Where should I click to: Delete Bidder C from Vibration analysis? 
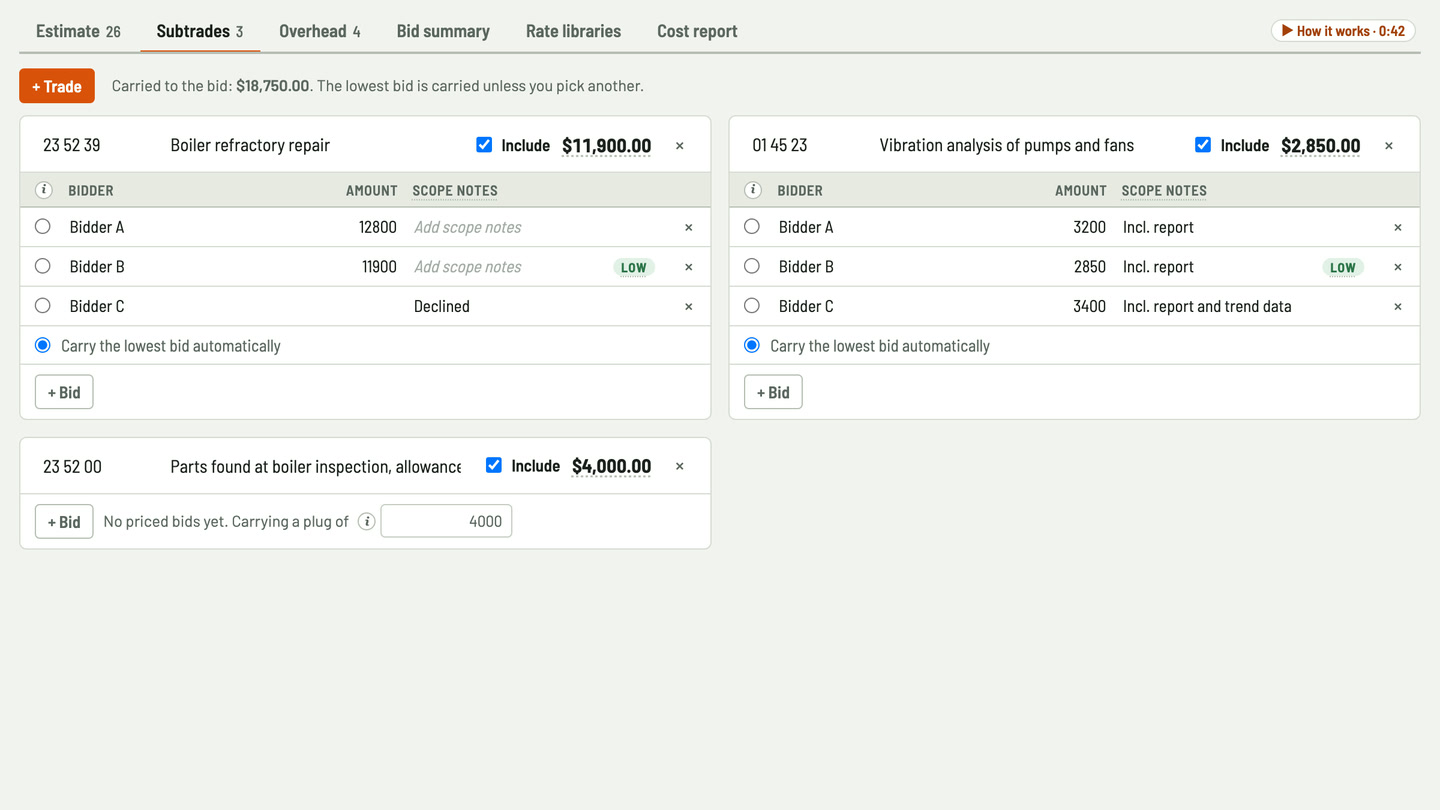1398,307
